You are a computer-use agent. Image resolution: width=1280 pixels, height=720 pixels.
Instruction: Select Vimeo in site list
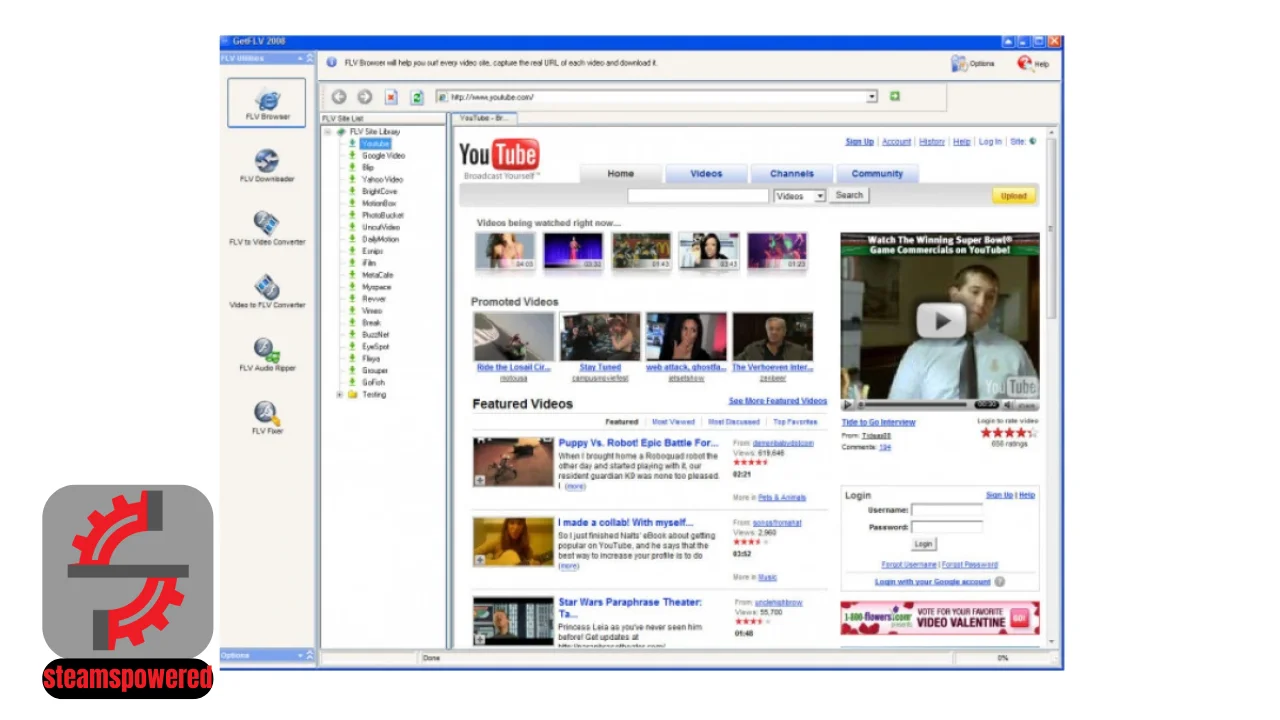pos(372,311)
